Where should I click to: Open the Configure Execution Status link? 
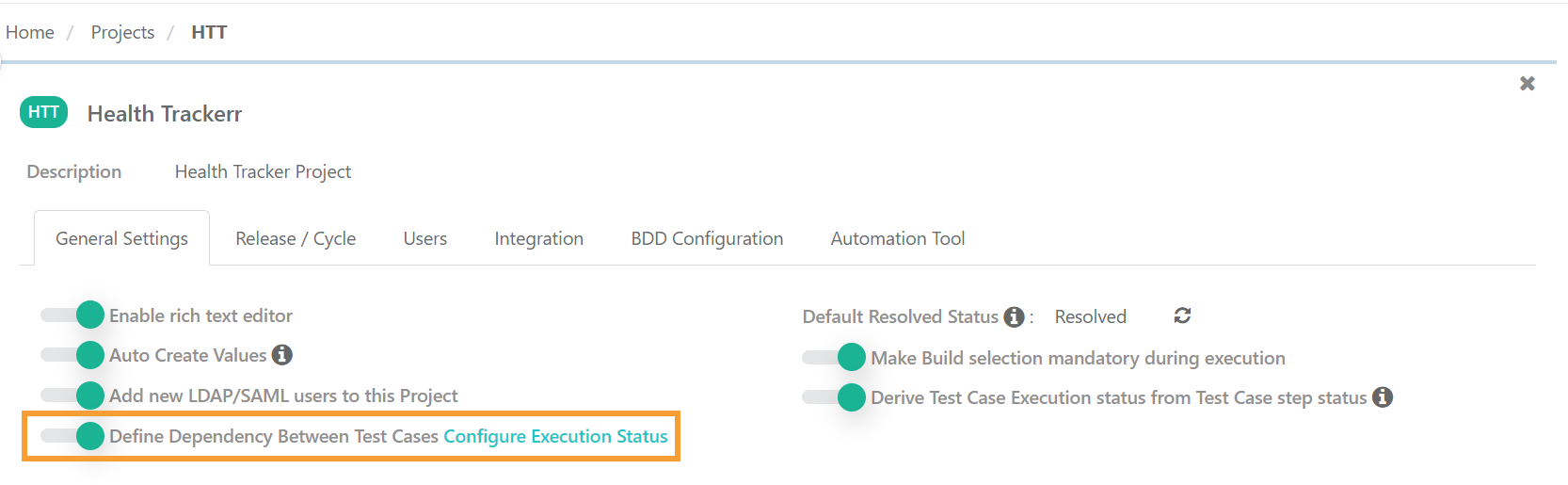click(555, 436)
